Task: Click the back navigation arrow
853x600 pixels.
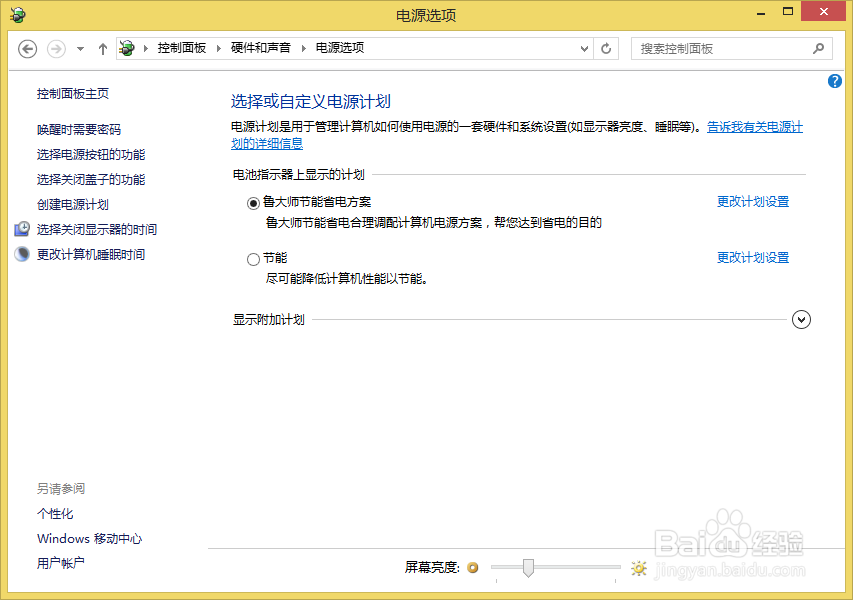Action: [x=27, y=48]
